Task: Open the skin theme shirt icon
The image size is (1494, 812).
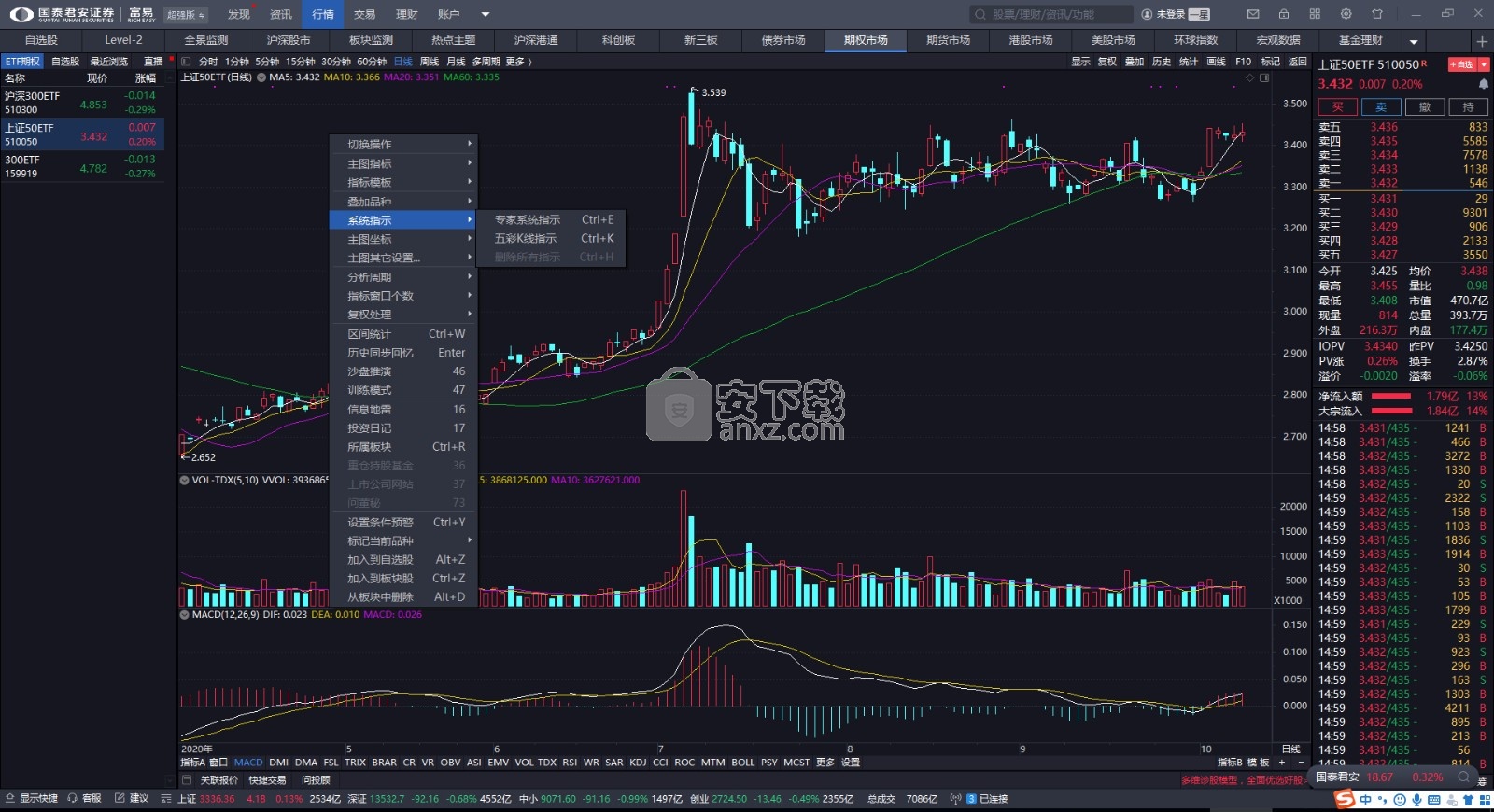Action: 1376,14
